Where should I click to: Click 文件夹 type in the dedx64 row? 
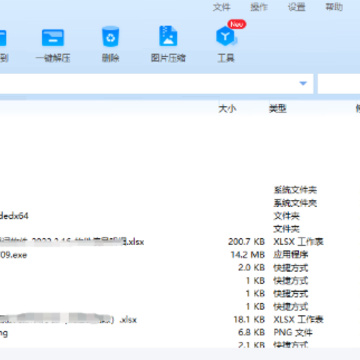(286, 216)
